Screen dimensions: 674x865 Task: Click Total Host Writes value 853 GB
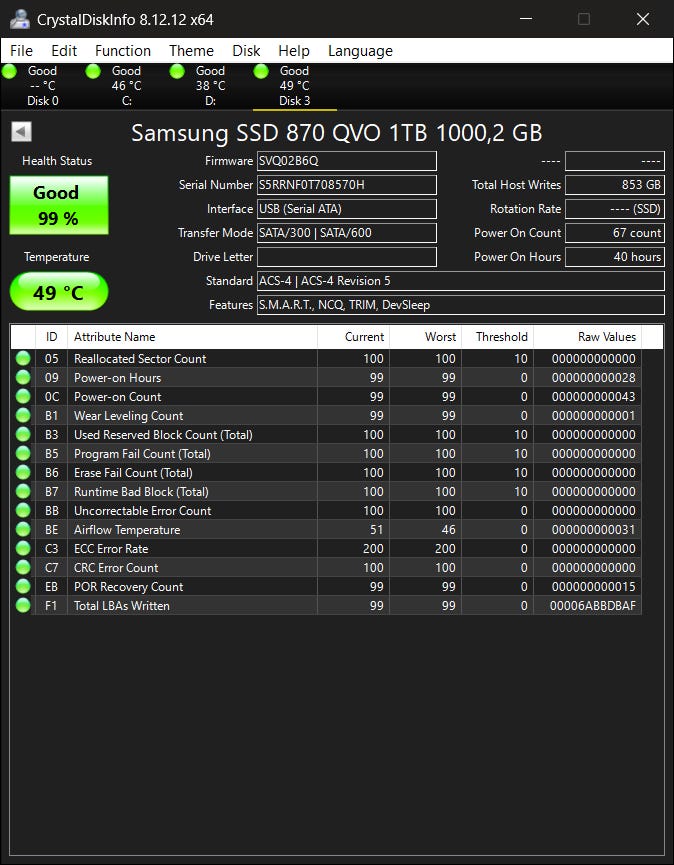[615, 185]
